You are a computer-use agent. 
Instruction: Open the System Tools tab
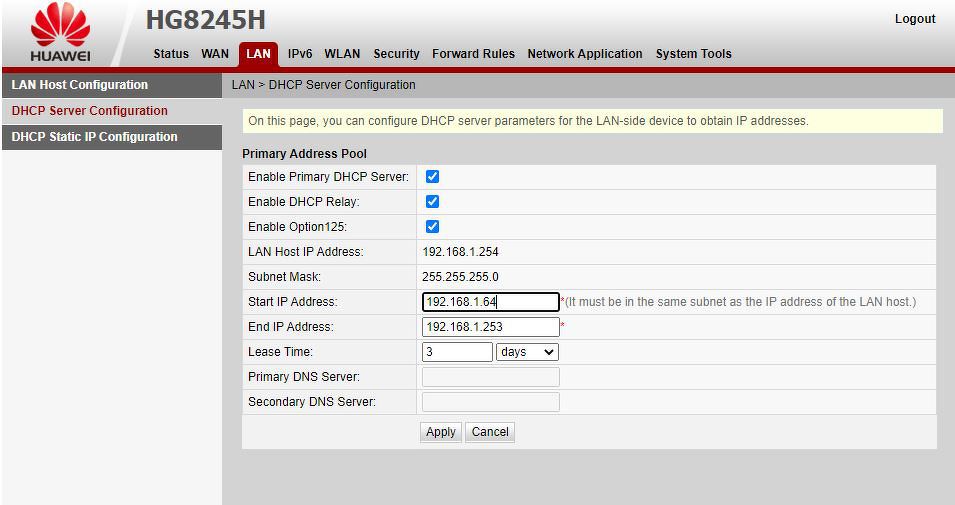pyautogui.click(x=694, y=54)
